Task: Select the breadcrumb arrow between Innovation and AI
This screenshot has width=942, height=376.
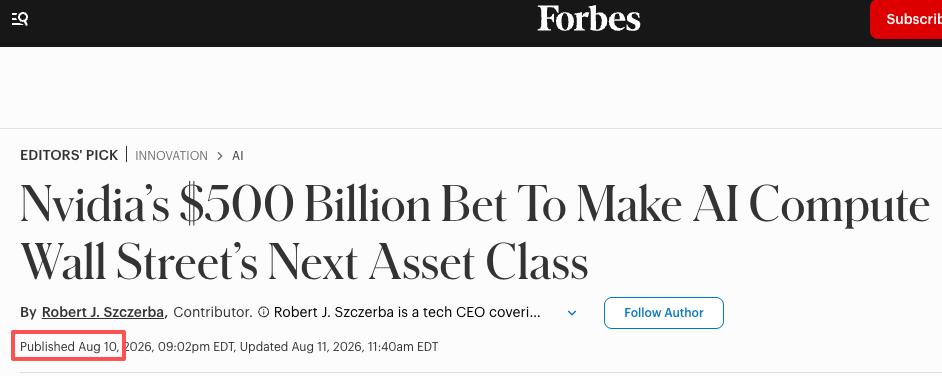Action: coord(220,156)
